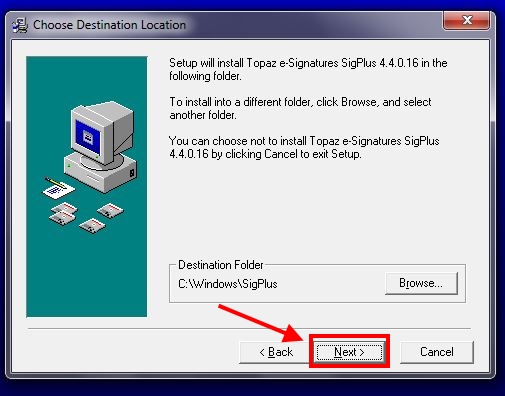Screen dimensions: 505x396
Task: Click the Choose Destination Location title text
Action: click(109, 25)
